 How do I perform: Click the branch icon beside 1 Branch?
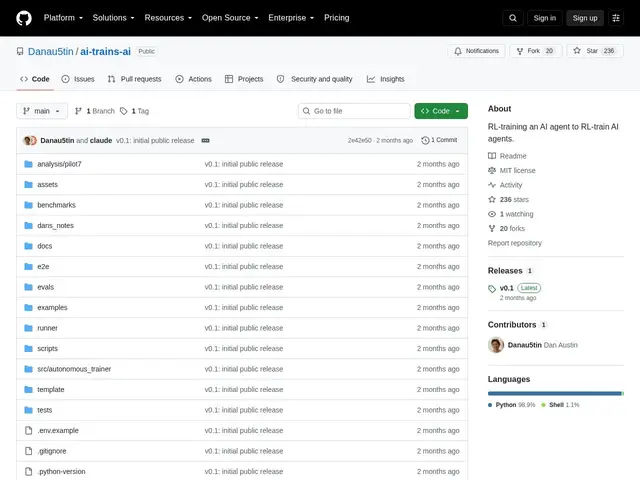(x=78, y=111)
